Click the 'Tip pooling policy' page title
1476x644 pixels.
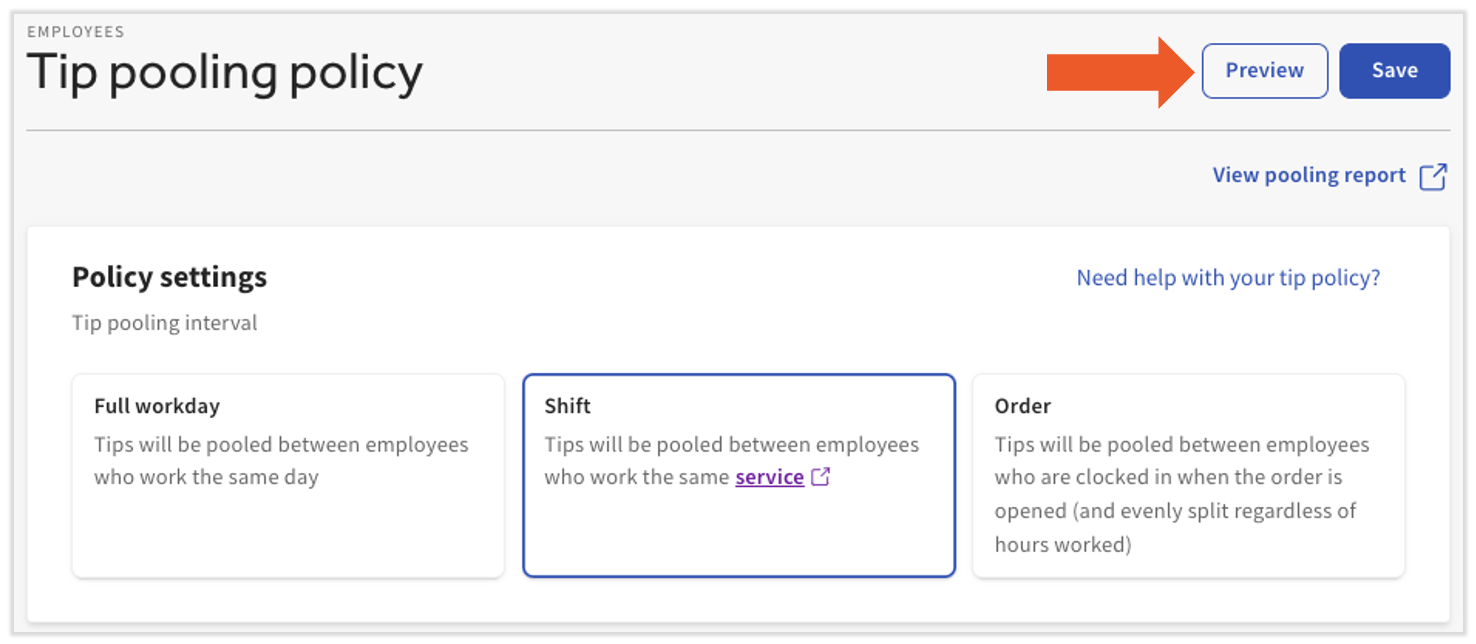225,73
